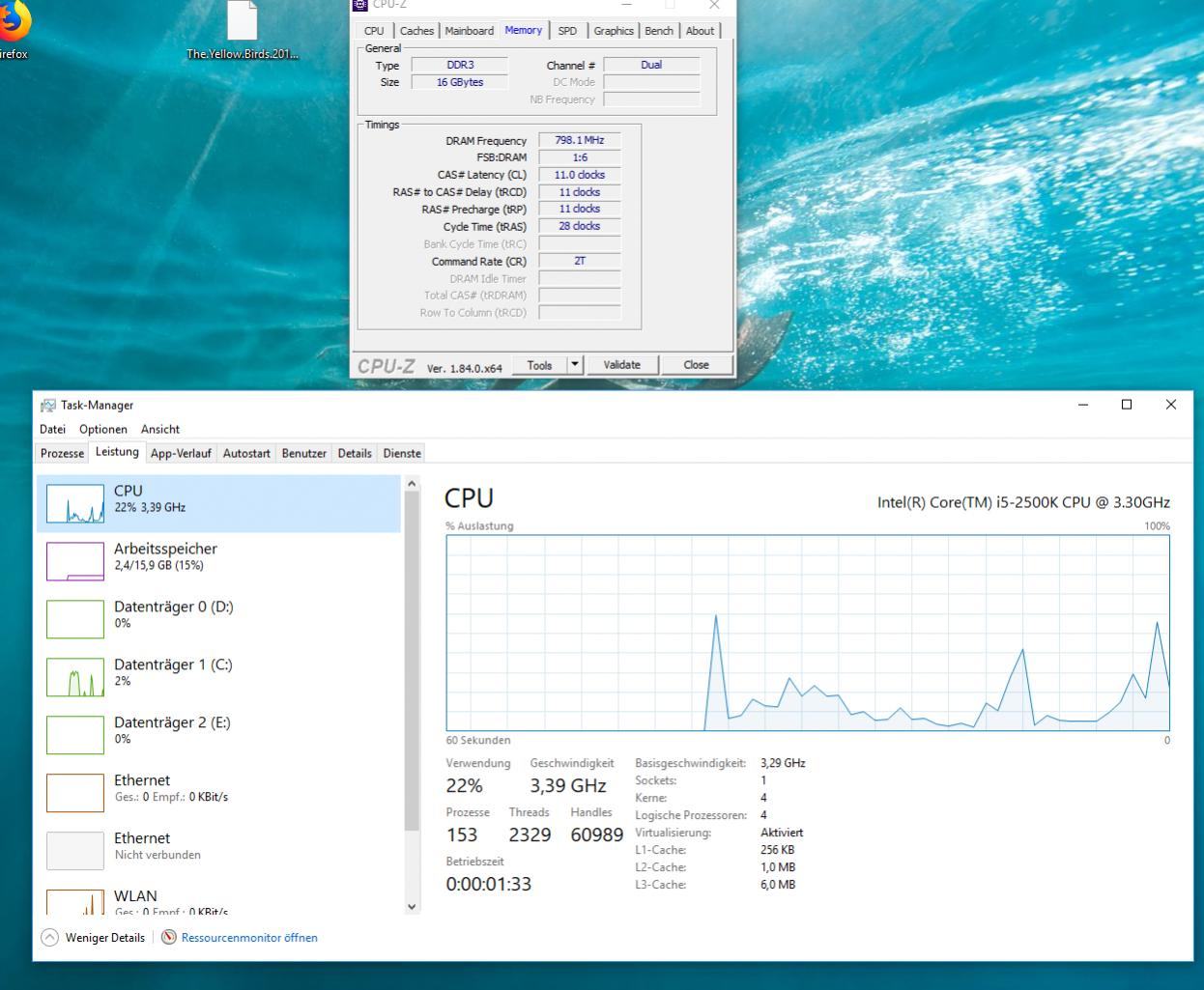Click Command Rate value 2T
The image size is (1204, 990).
579,261
